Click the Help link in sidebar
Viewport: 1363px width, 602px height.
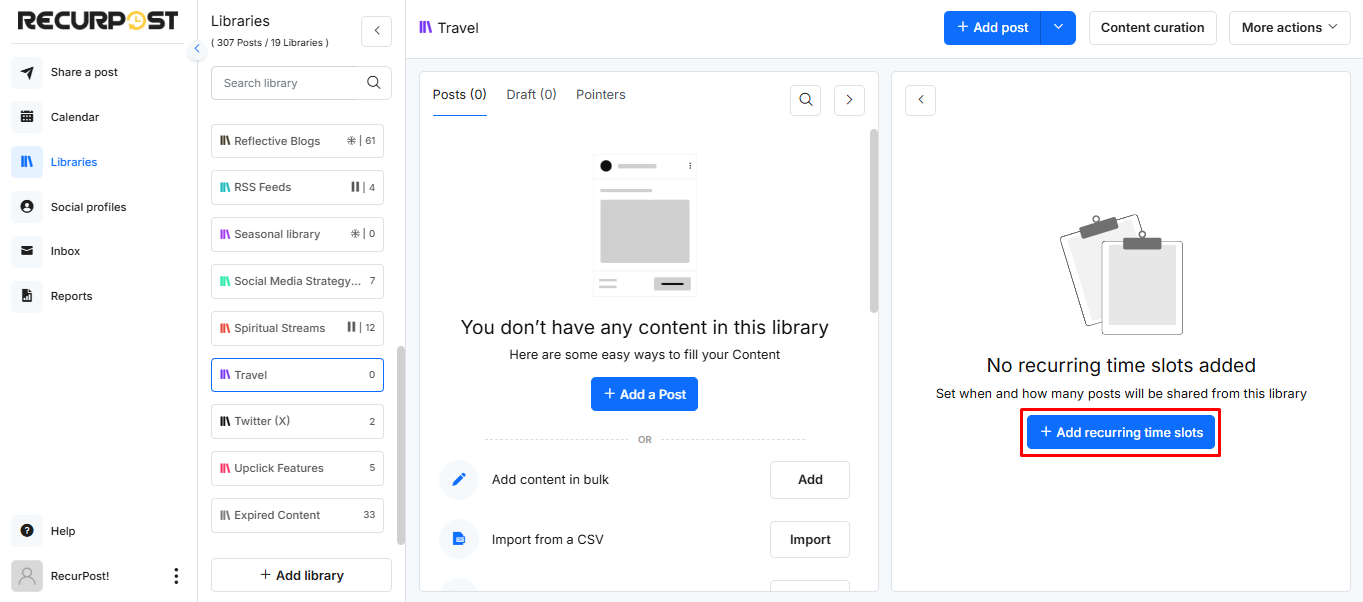click(63, 531)
